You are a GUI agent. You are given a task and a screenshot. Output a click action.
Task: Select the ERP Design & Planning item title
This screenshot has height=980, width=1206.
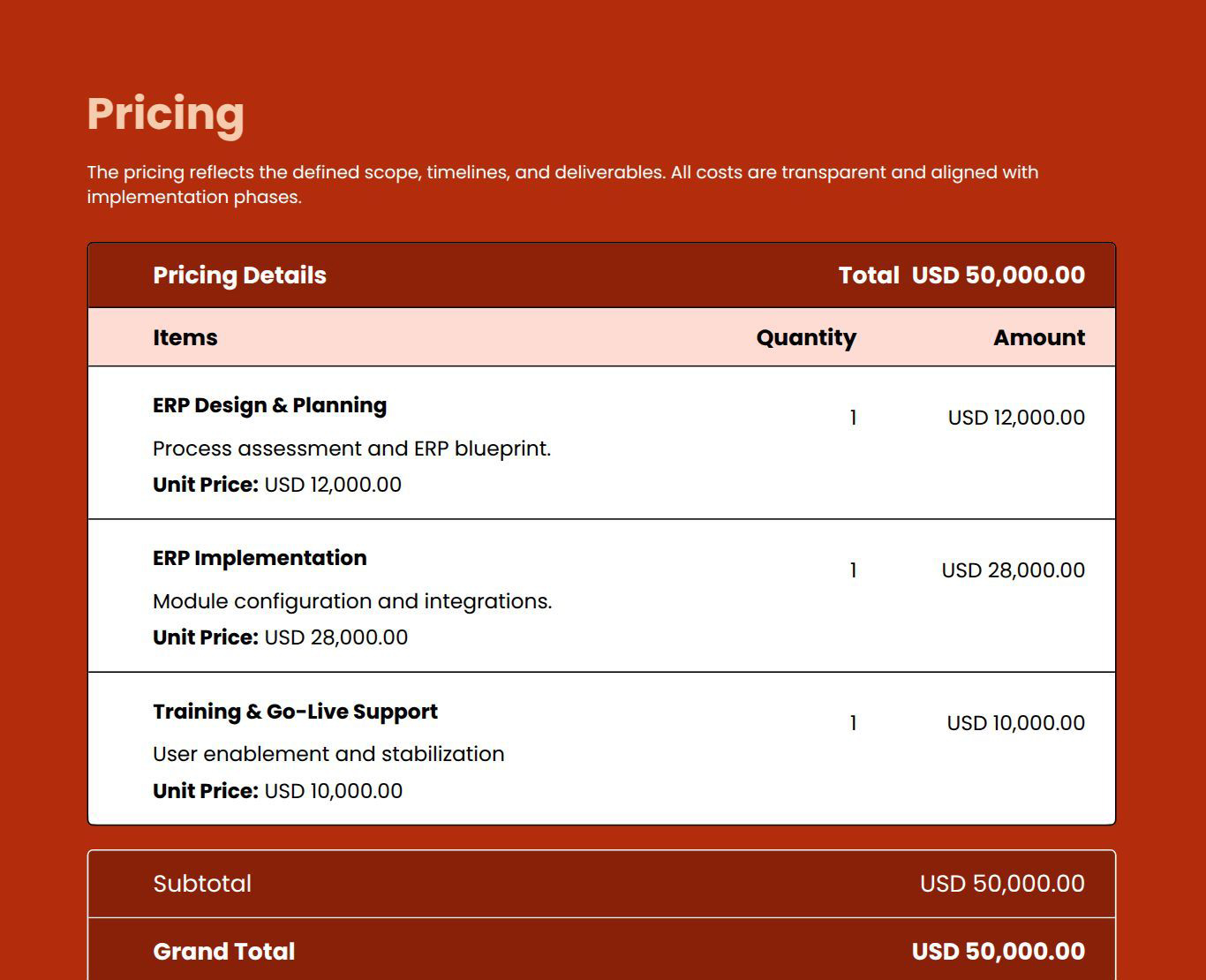tap(269, 405)
